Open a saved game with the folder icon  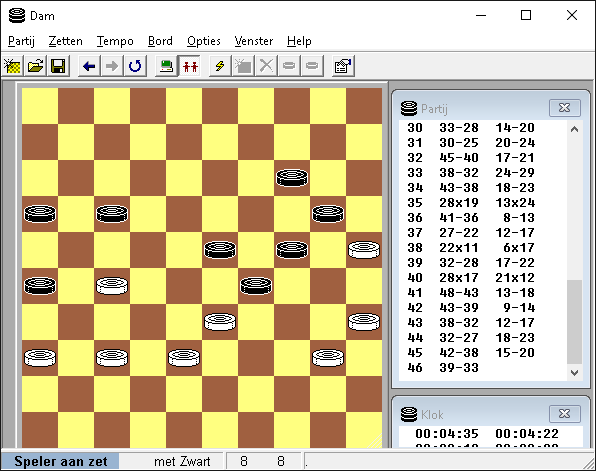point(35,66)
